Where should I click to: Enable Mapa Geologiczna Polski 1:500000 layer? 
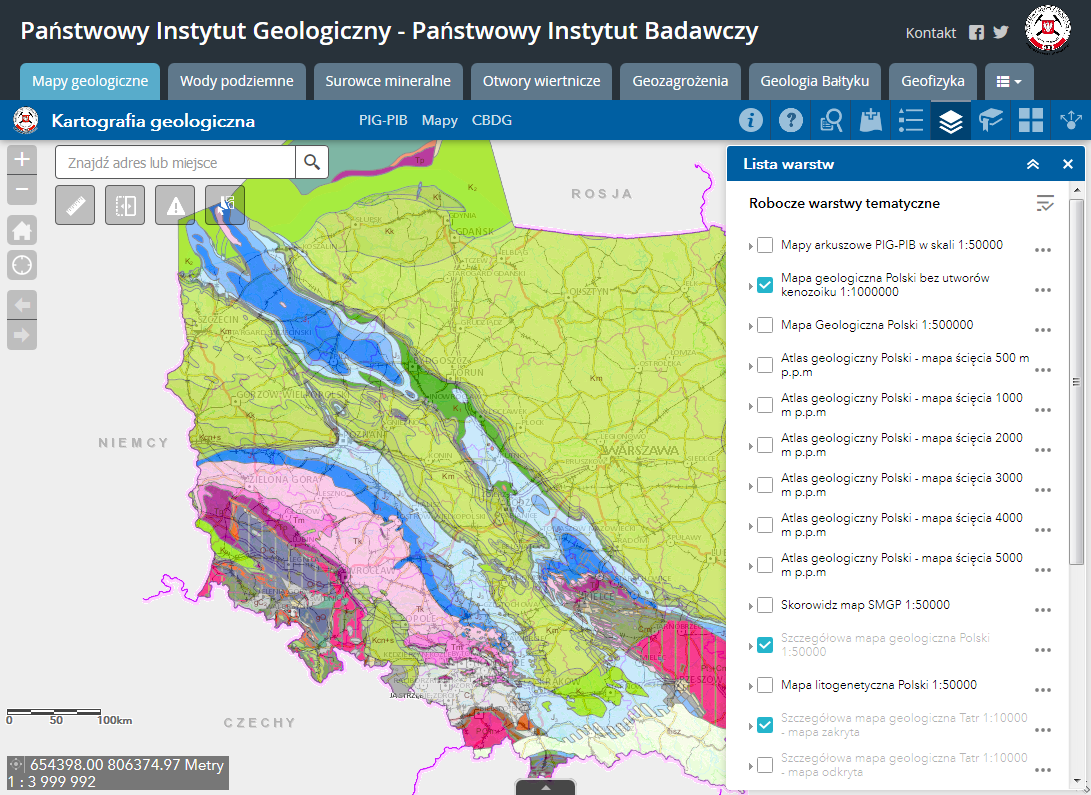coord(765,325)
